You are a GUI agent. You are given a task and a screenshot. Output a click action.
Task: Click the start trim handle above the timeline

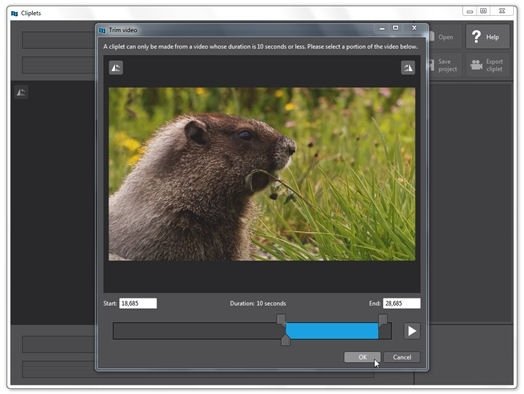(x=281, y=318)
